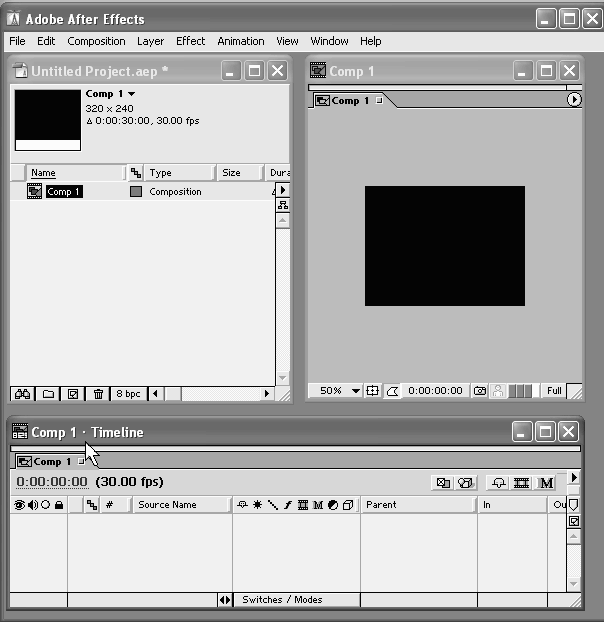Open the Animation menu
The width and height of the screenshot is (604, 622).
coord(240,41)
